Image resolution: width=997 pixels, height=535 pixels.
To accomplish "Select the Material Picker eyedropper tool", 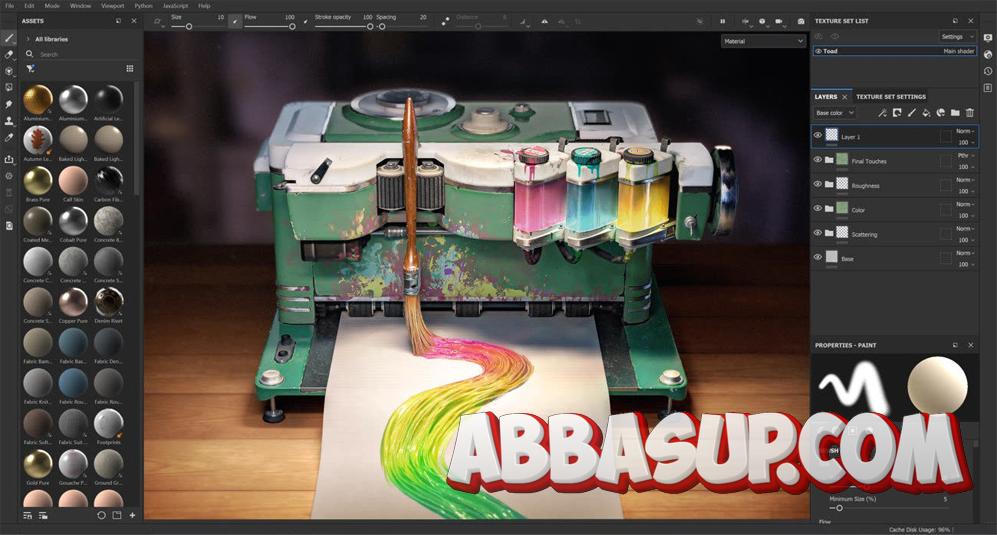I will point(9,137).
